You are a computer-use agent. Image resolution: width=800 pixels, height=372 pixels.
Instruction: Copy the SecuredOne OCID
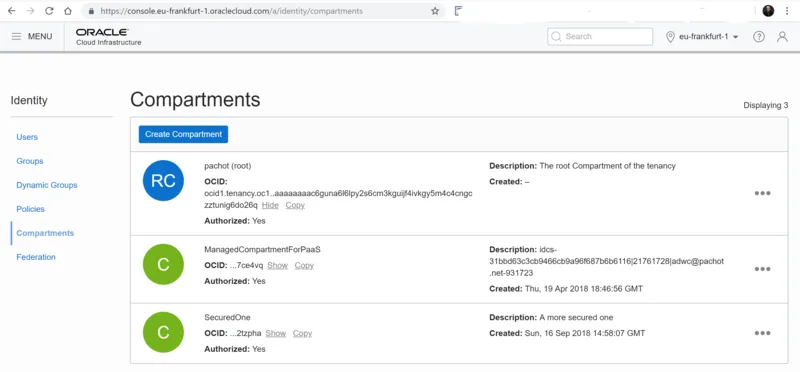click(302, 333)
